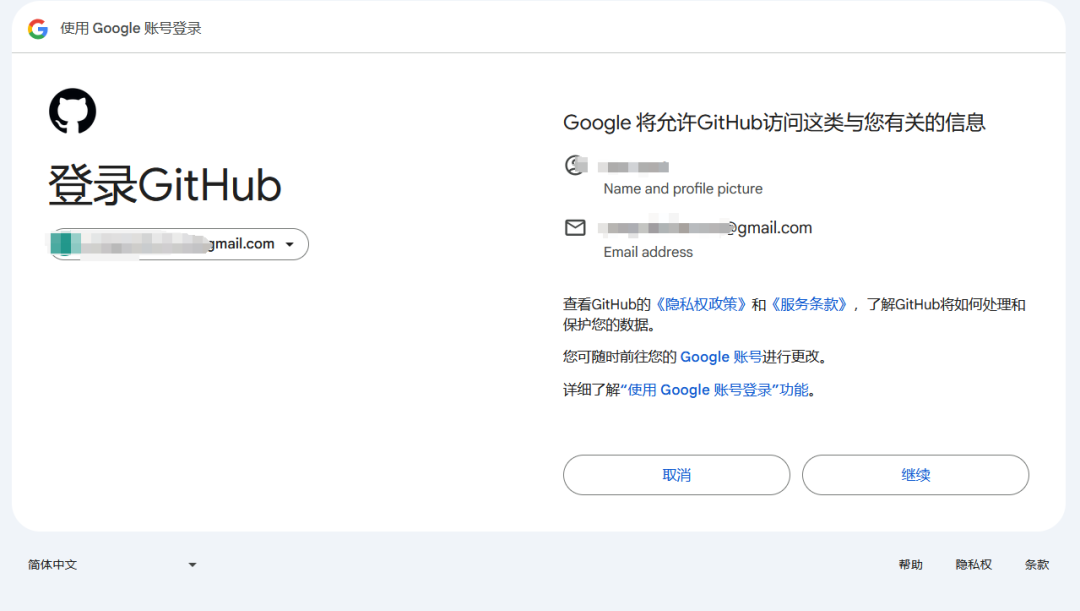The image size is (1080, 611).
Task: Click the 使用 Google 账号登录 header text
Action: pyautogui.click(x=131, y=28)
